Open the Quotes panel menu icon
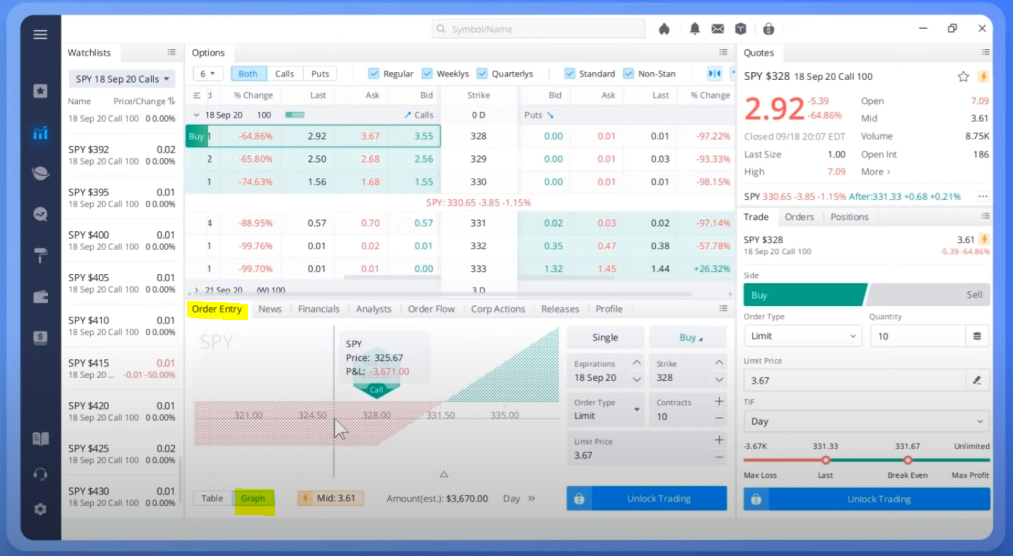Screen dimensions: 1013x556 click(x=985, y=52)
